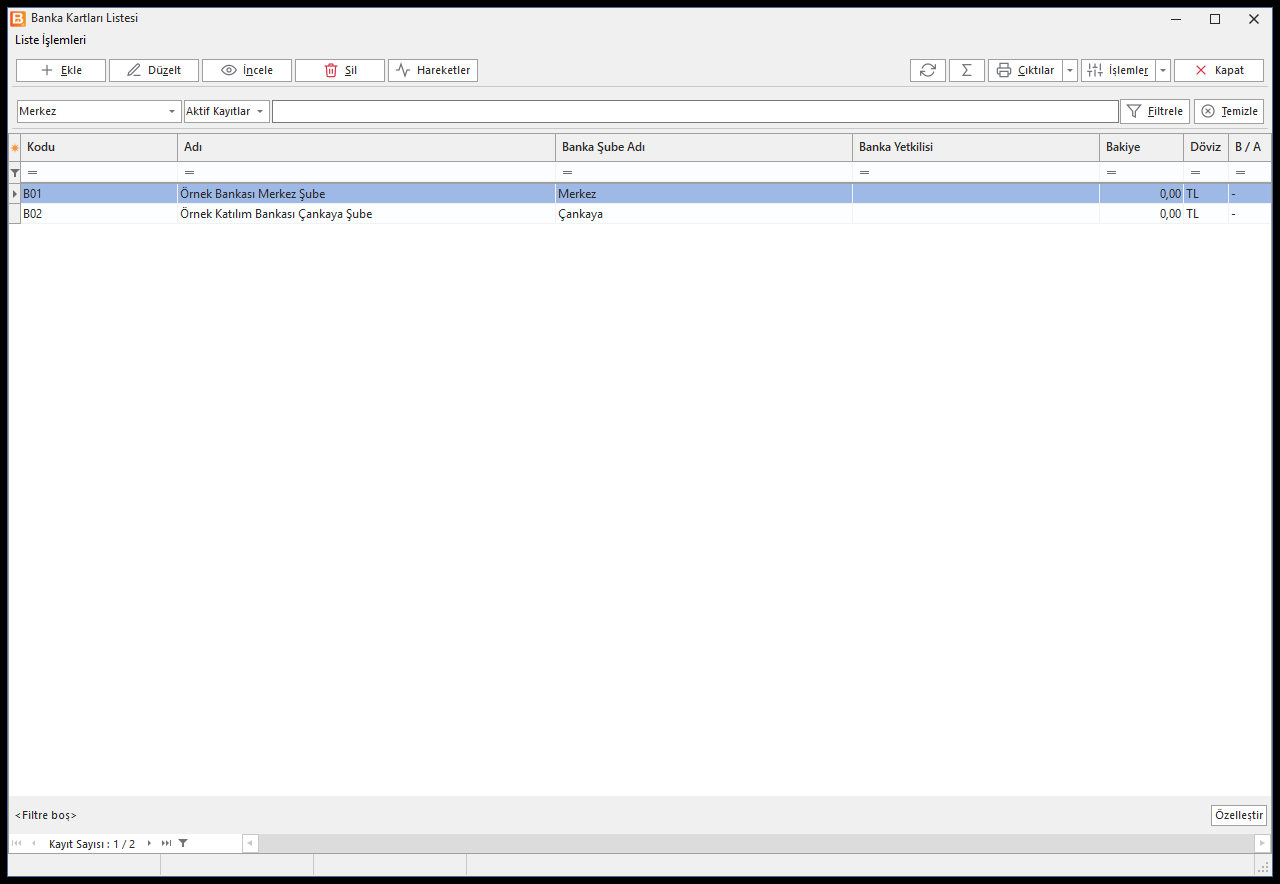Open the Merkez branch dropdown
The height and width of the screenshot is (884, 1280).
coord(98,111)
